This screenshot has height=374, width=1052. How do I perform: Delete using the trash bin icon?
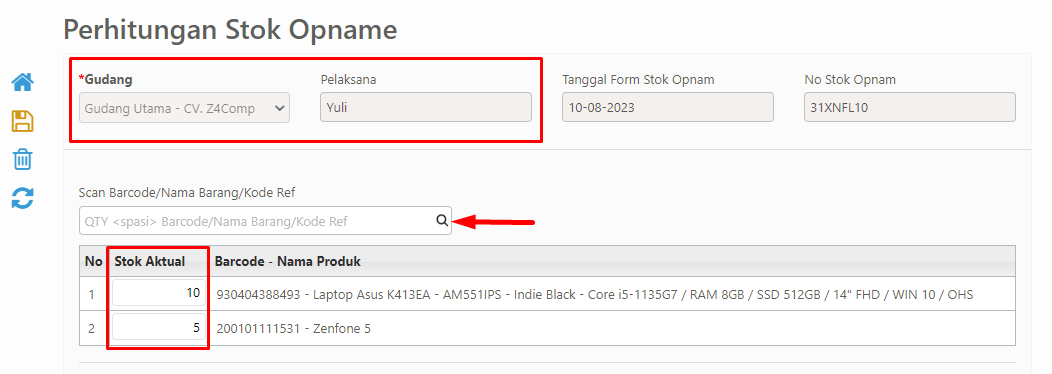[23, 160]
